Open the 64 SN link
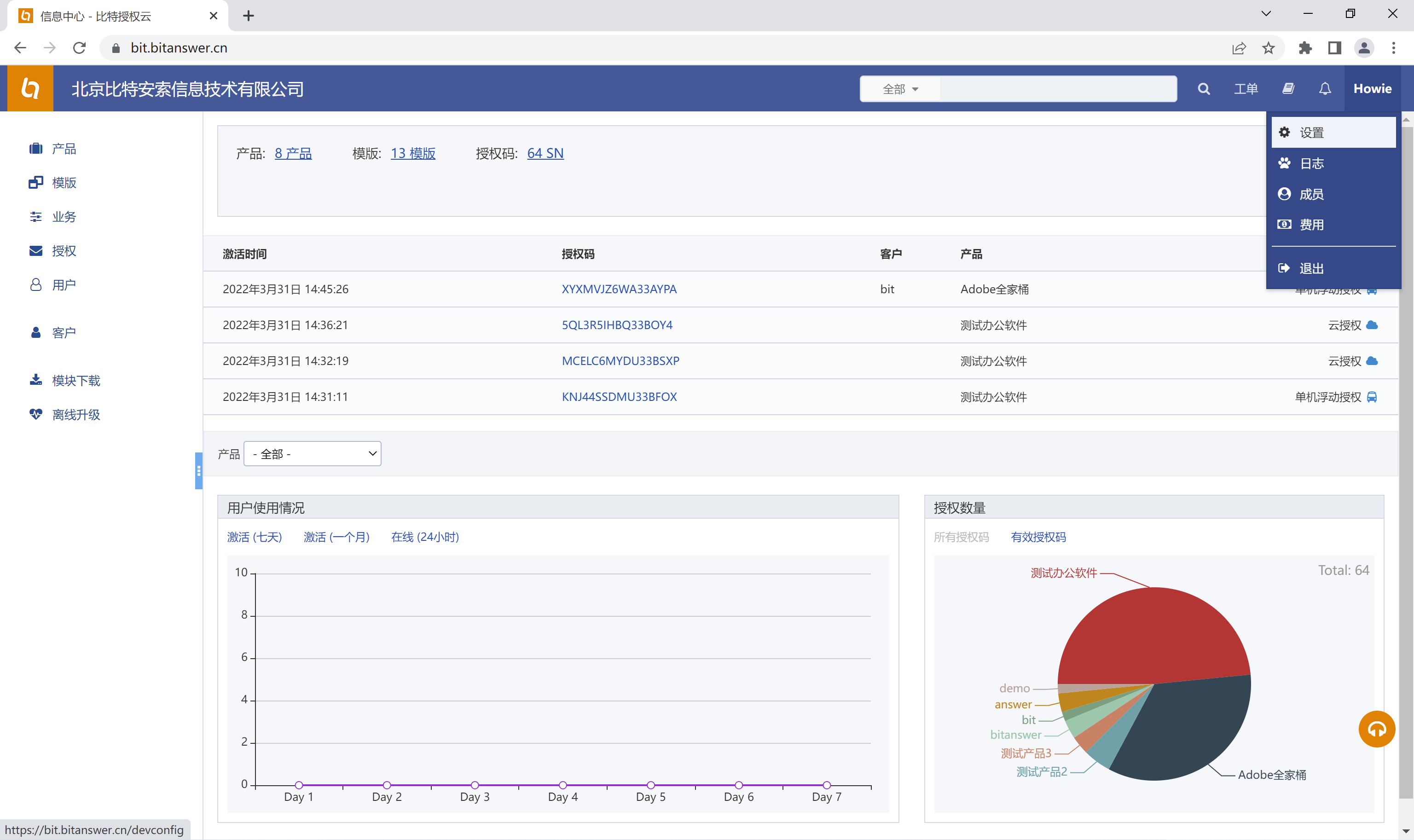The width and height of the screenshot is (1414, 840). coord(545,153)
